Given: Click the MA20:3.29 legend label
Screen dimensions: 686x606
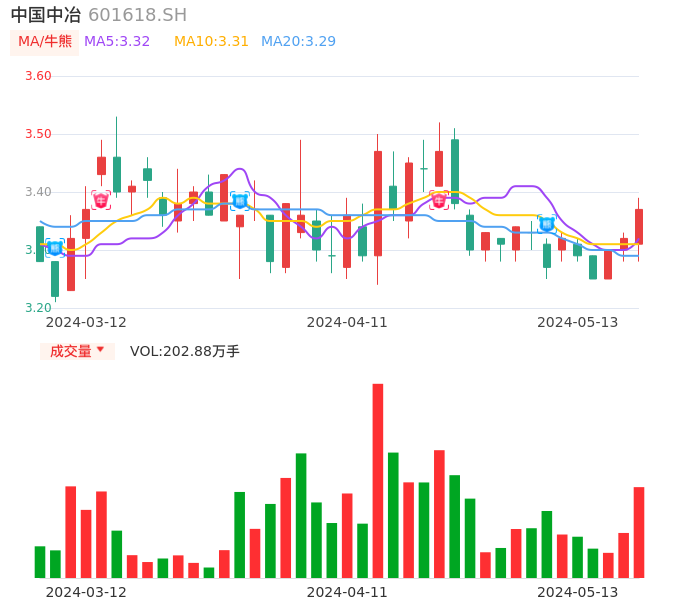Looking at the screenshot, I should tap(298, 42).
